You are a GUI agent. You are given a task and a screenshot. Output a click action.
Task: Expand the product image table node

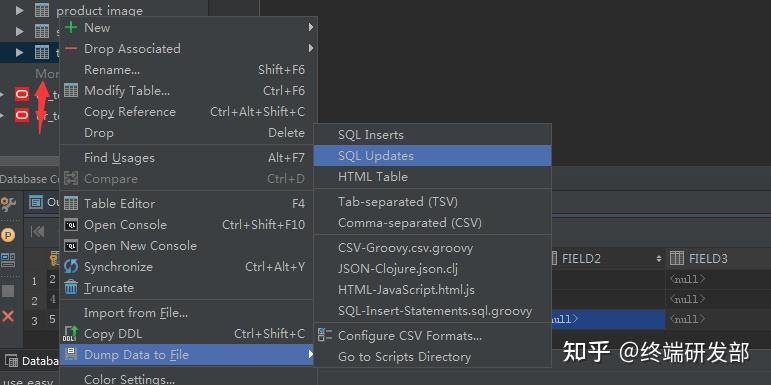20,10
